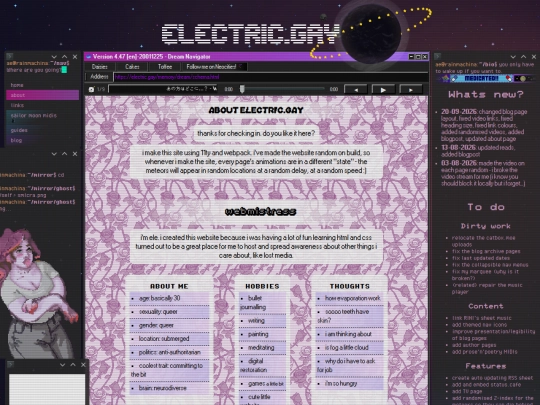Collapse the mirror panel with its down chevron
The width and height of the screenshot is (540, 405).
[x=54, y=154]
